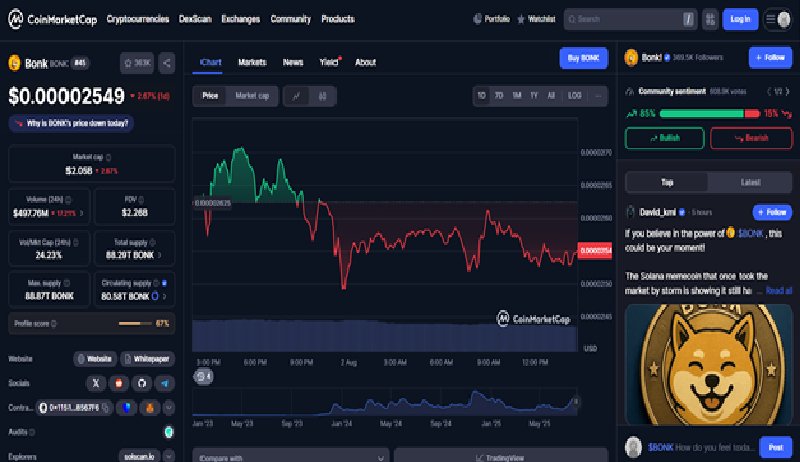Expand more explorers chevron
This screenshot has height=462, width=800.
click(x=169, y=456)
